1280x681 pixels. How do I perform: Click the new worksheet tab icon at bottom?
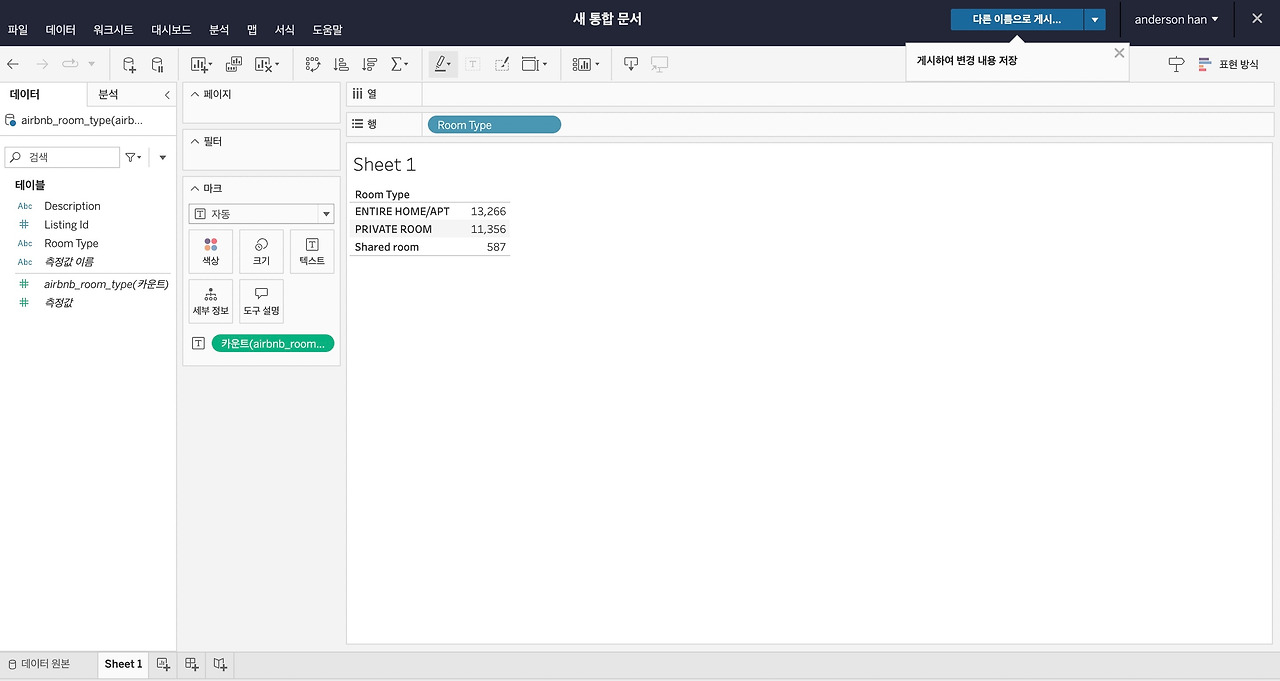[x=164, y=664]
